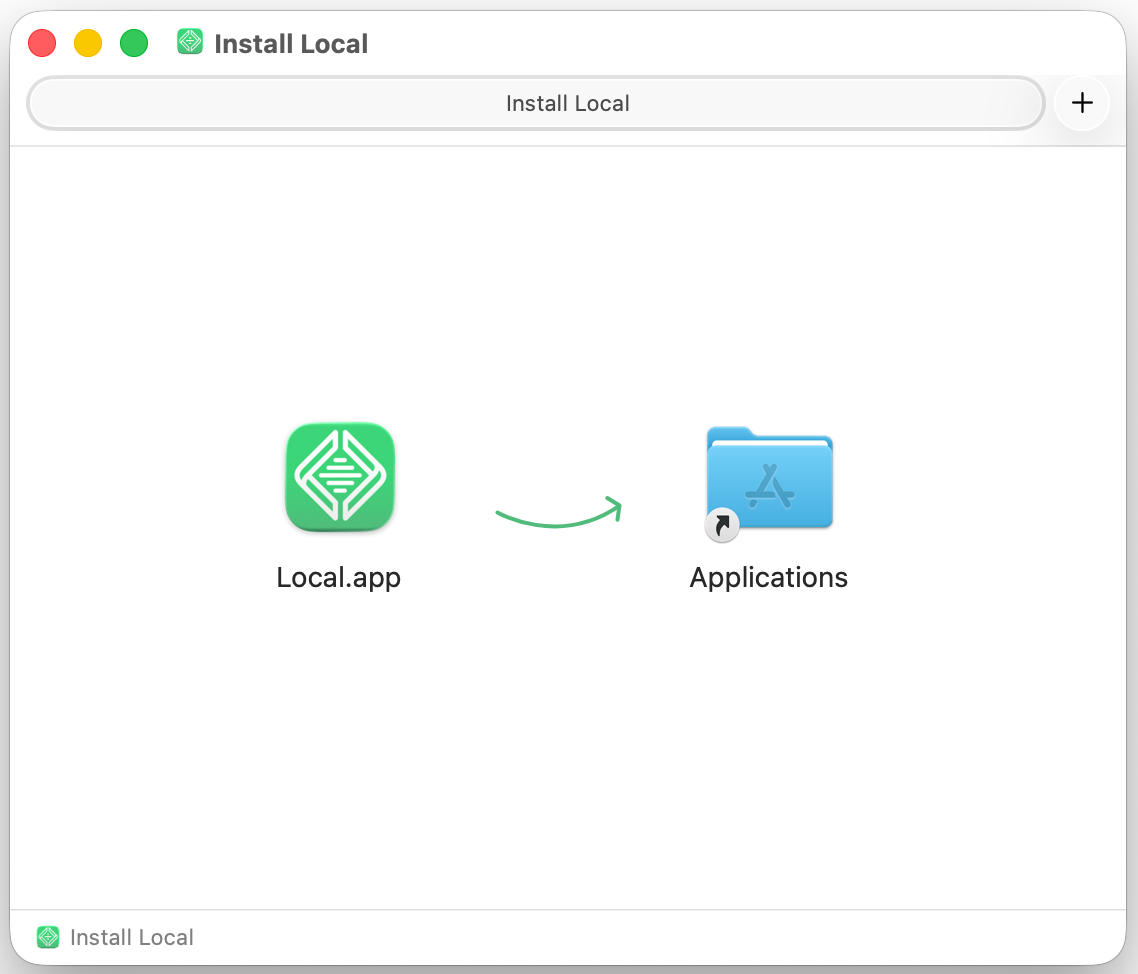Viewport: 1138px width, 974px height.
Task: Select the Install Local tab
Action: [x=536, y=103]
